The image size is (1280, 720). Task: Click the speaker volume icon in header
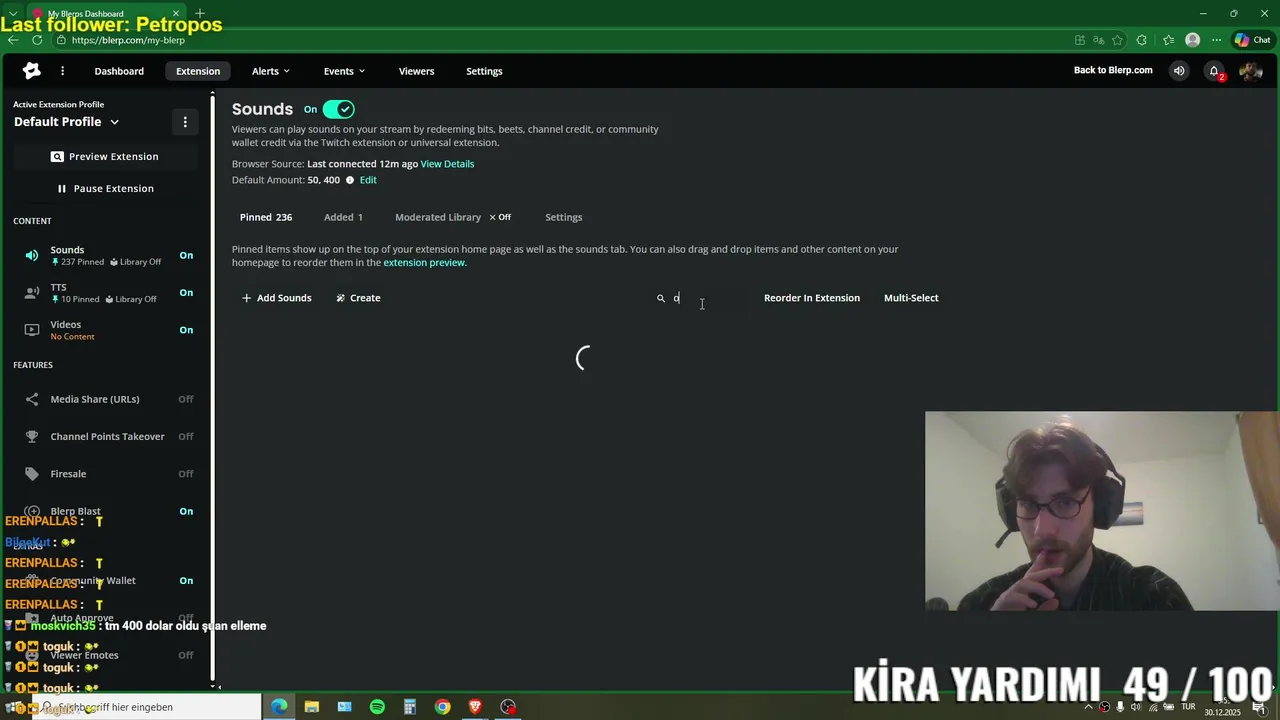coord(1179,71)
